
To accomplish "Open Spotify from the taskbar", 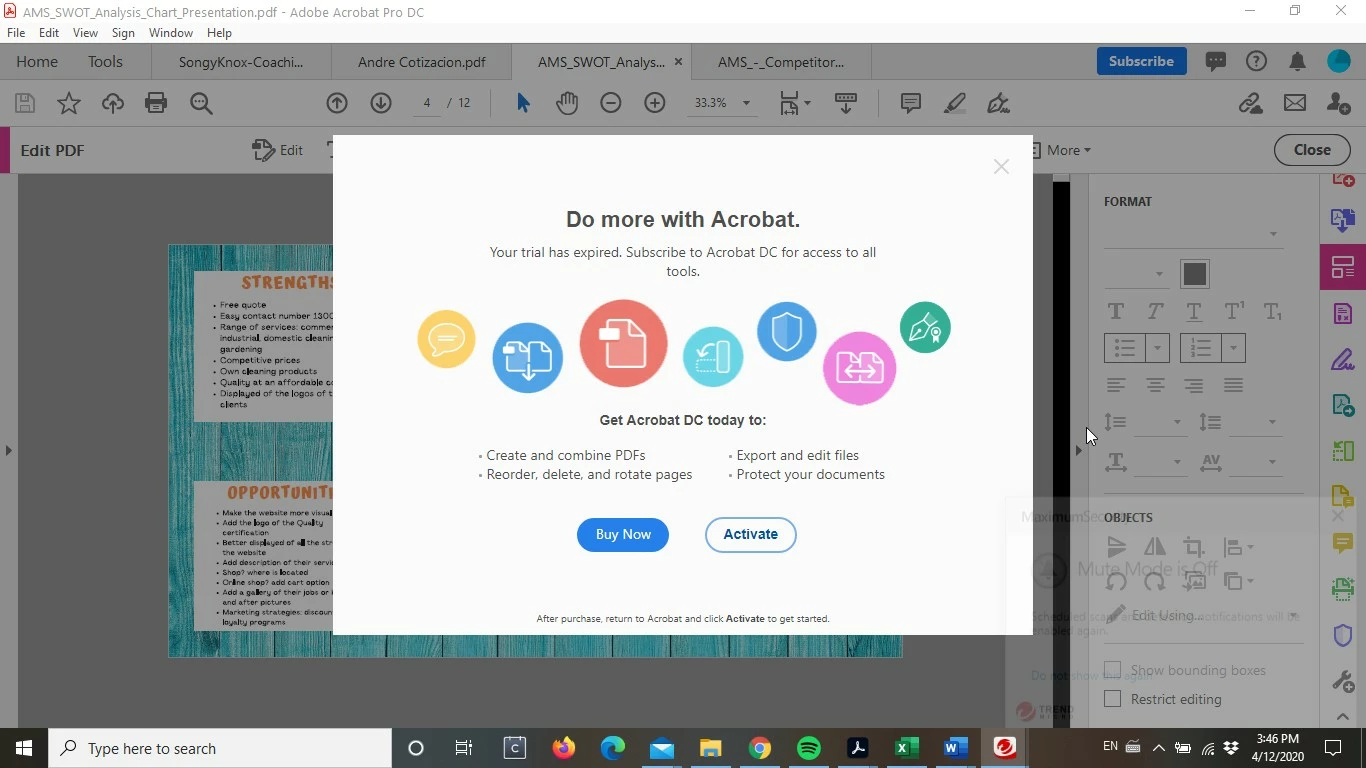I will click(x=809, y=748).
